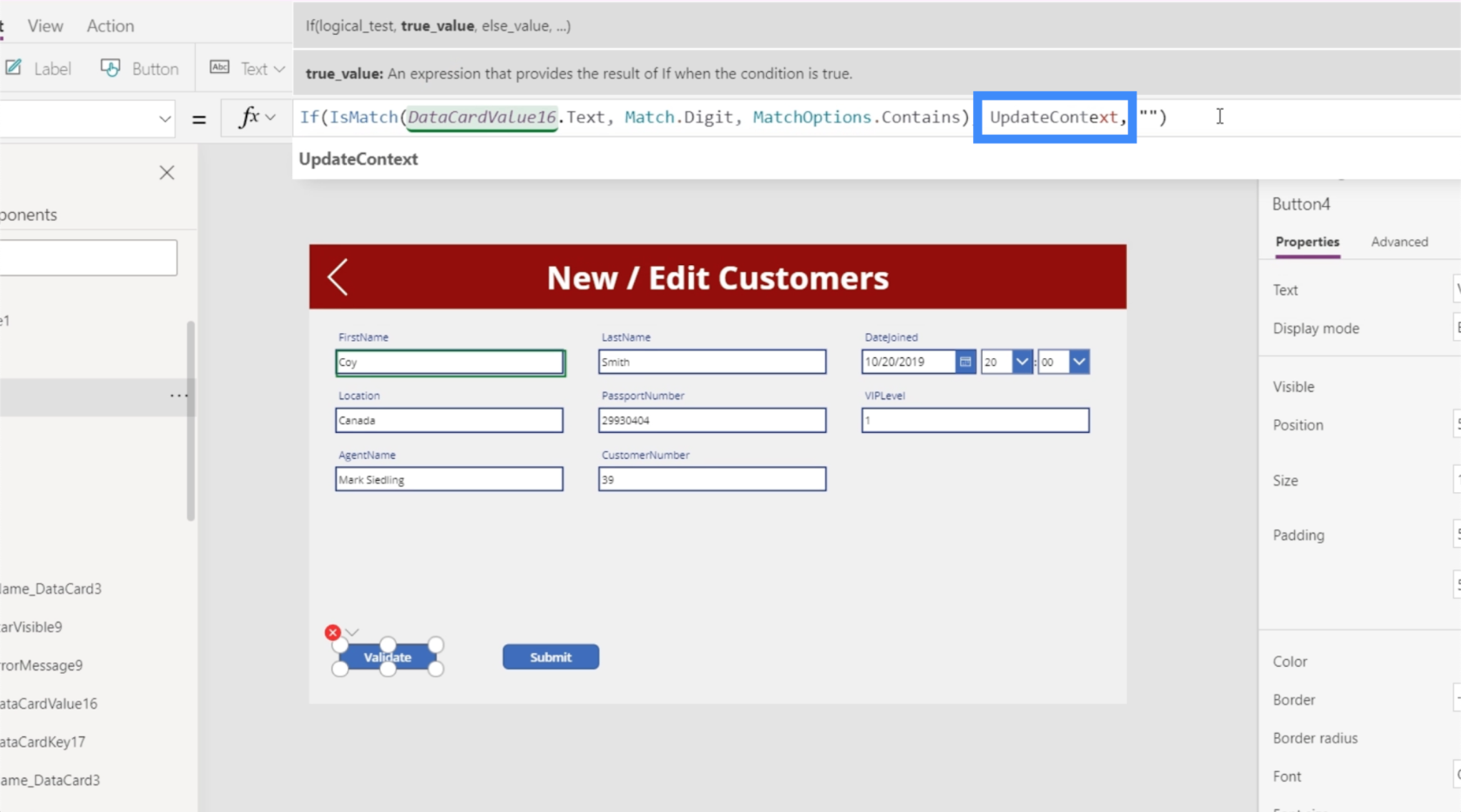Click the DateJoined date field
The height and width of the screenshot is (812, 1461).
pos(909,362)
